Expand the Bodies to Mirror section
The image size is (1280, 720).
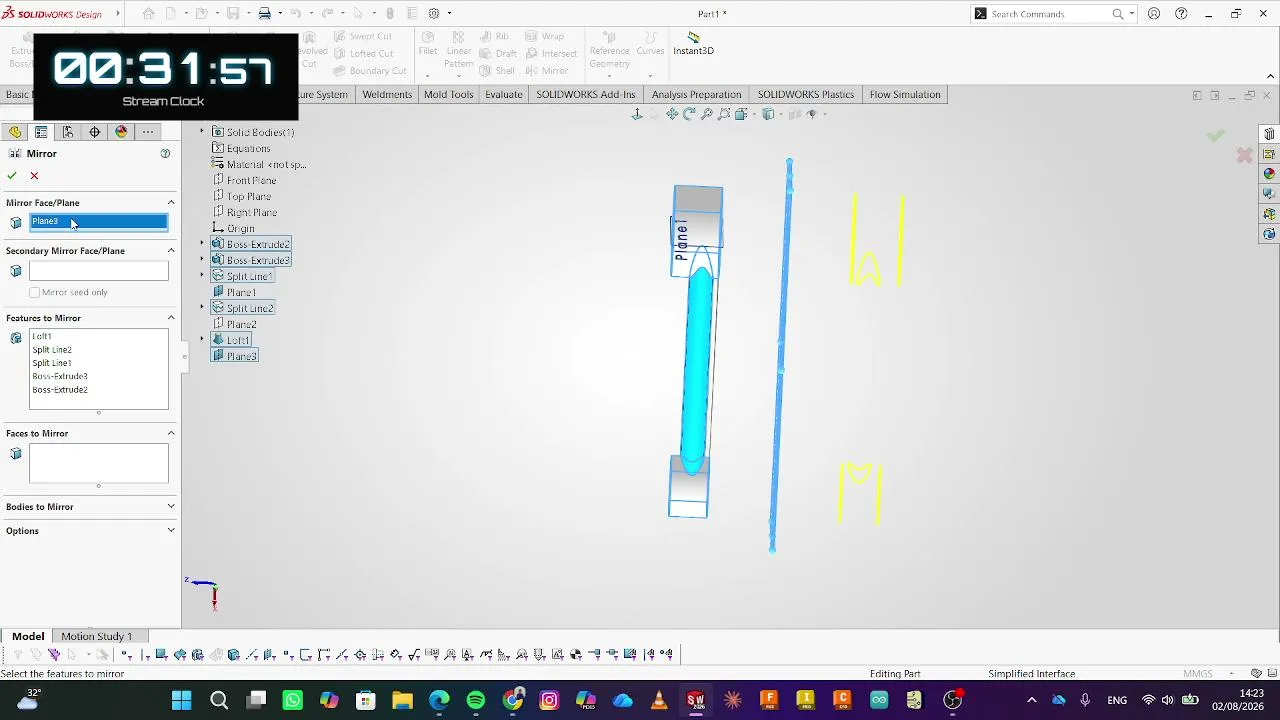point(171,507)
